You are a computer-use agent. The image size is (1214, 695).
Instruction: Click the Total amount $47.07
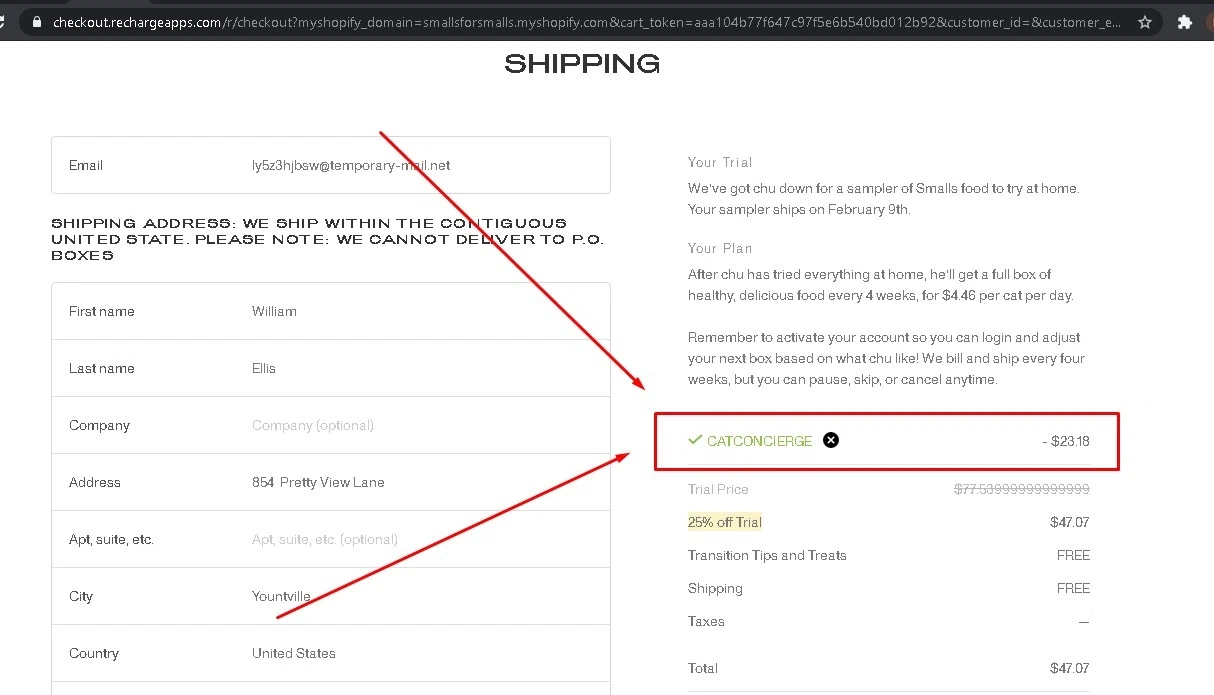click(1070, 668)
